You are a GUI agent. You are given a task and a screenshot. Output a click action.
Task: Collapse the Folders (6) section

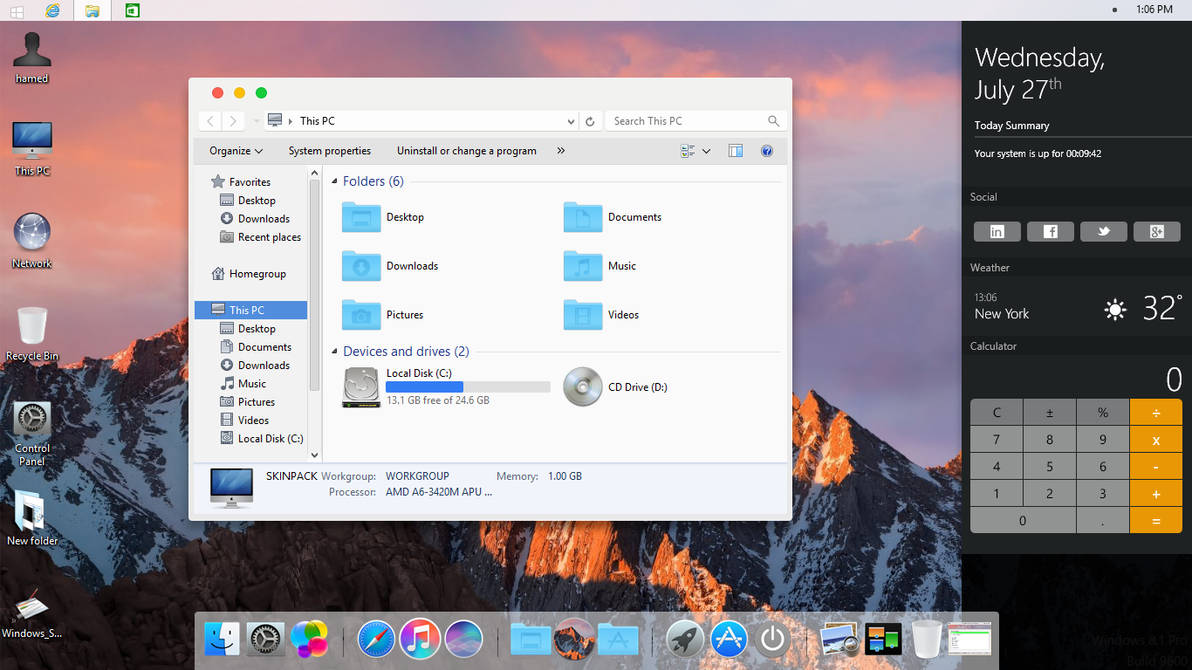(x=335, y=181)
